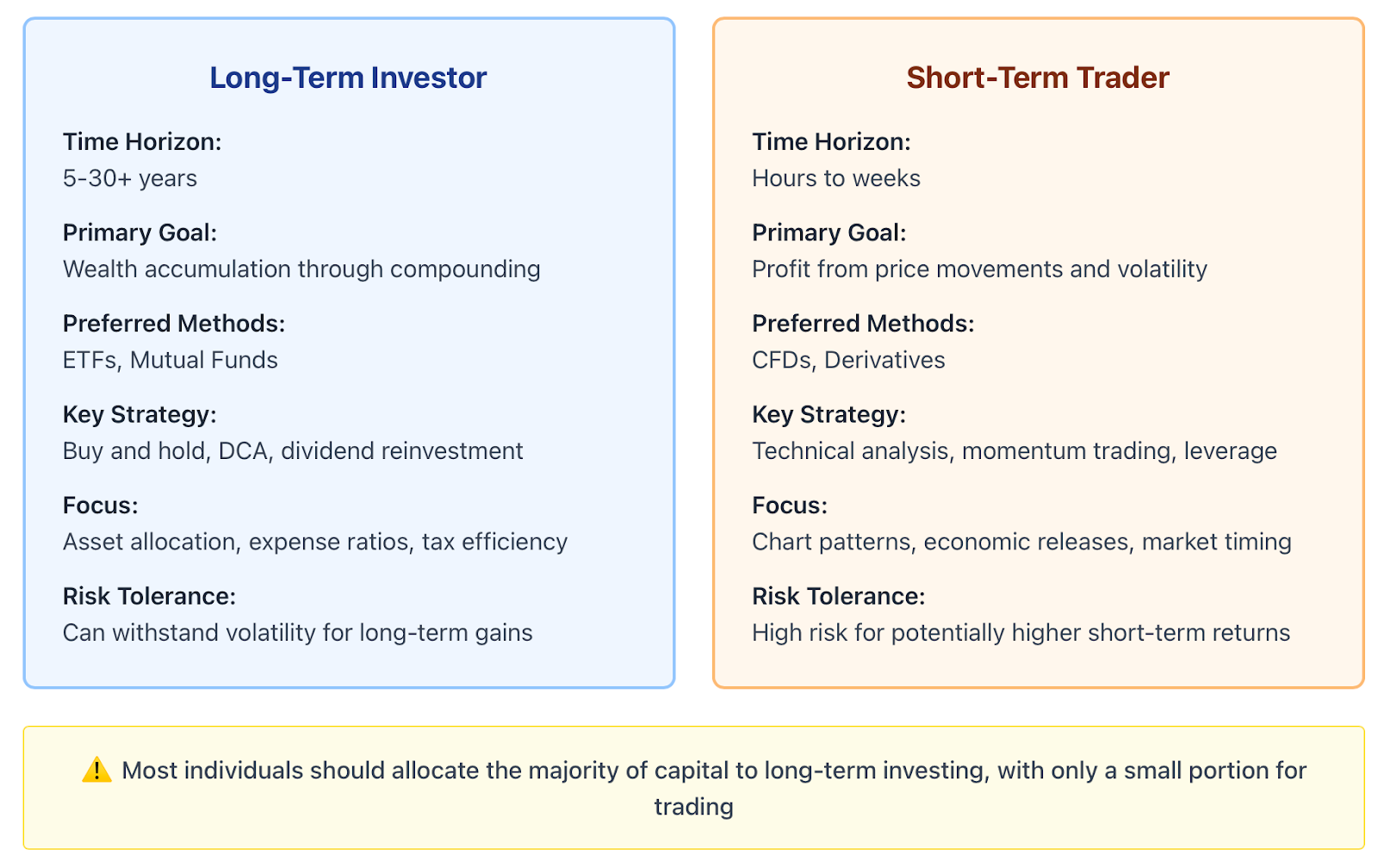Select 'Asset allocation, expense ratios, tax efficiency'

[315, 542]
